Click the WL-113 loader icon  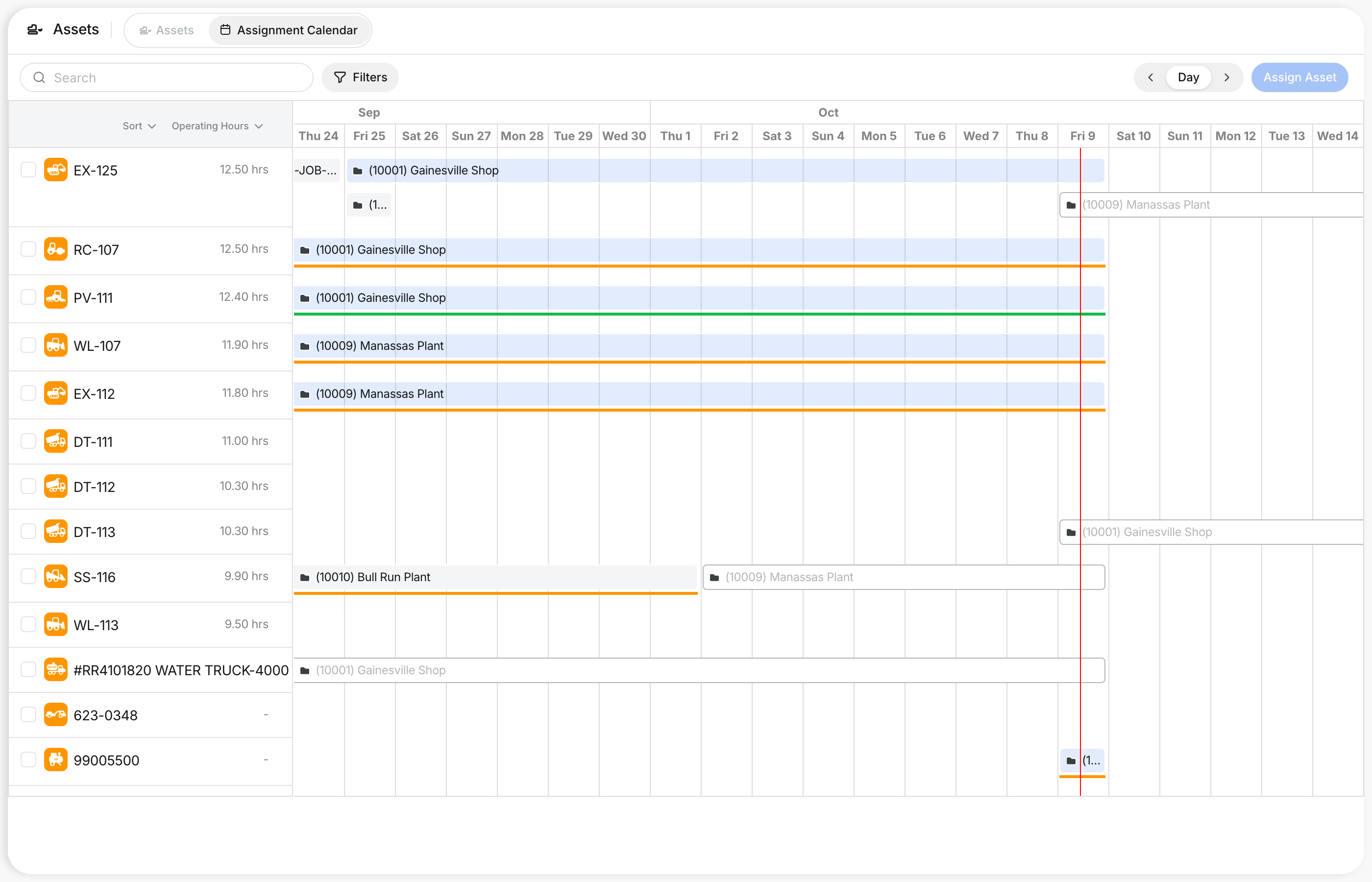pos(55,625)
